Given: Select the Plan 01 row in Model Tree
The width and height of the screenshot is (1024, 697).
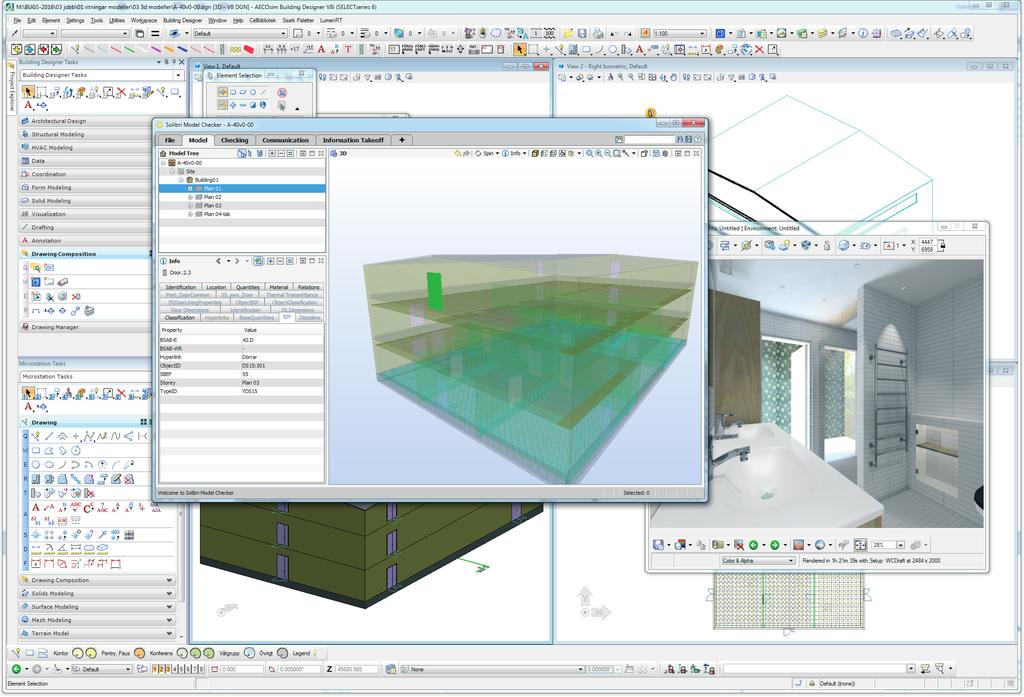Looking at the screenshot, I should click(242, 188).
